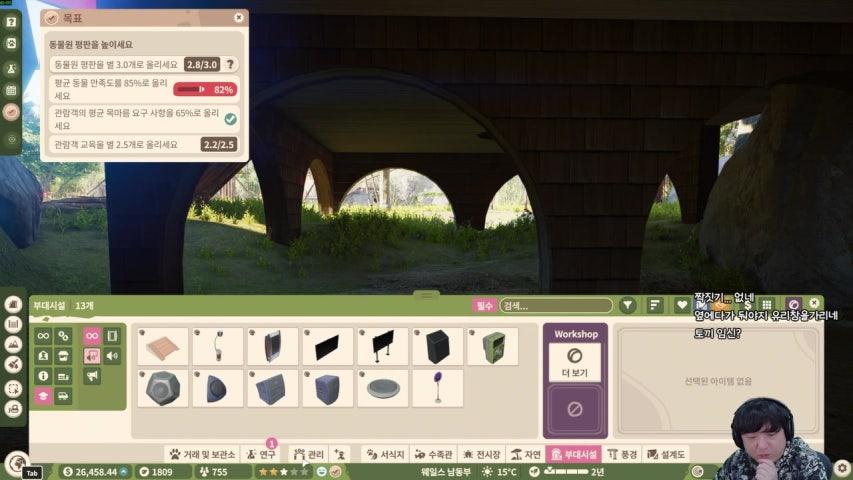This screenshot has width=853, height=480.
Task: Open the calendar icon in left sidebar
Action: (x=11, y=90)
